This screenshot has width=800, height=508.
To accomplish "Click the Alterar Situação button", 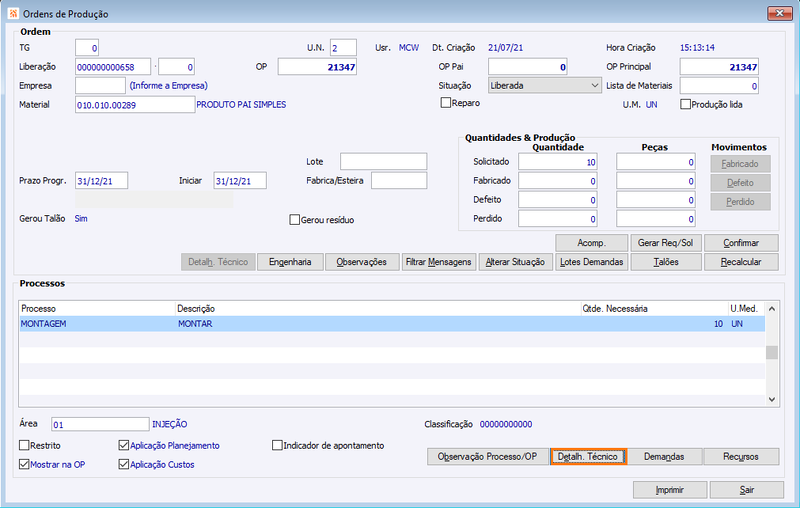I will pos(515,262).
